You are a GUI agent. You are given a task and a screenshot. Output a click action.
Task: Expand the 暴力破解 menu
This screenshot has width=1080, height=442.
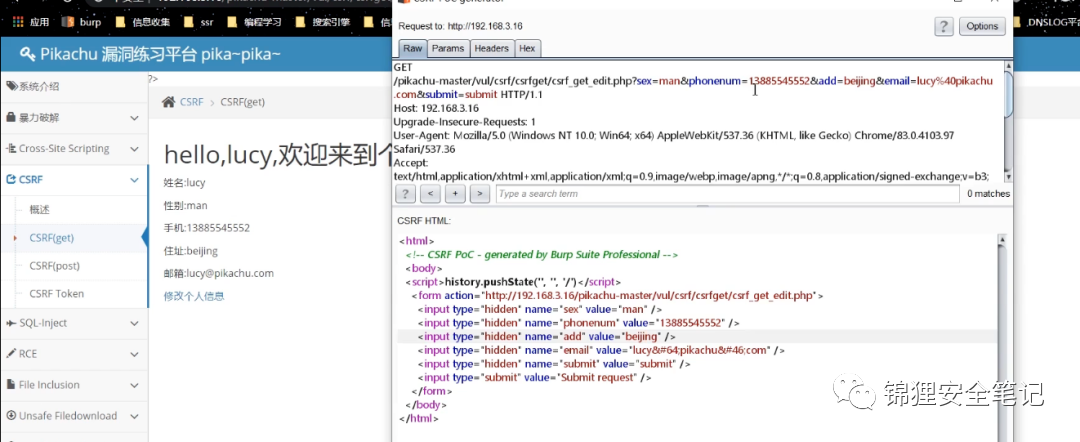(74, 118)
